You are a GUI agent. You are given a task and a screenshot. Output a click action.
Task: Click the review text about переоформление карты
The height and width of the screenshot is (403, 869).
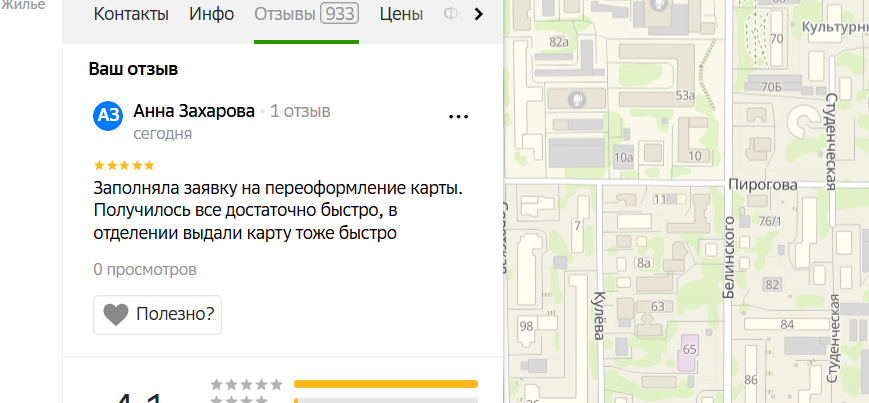click(x=278, y=211)
